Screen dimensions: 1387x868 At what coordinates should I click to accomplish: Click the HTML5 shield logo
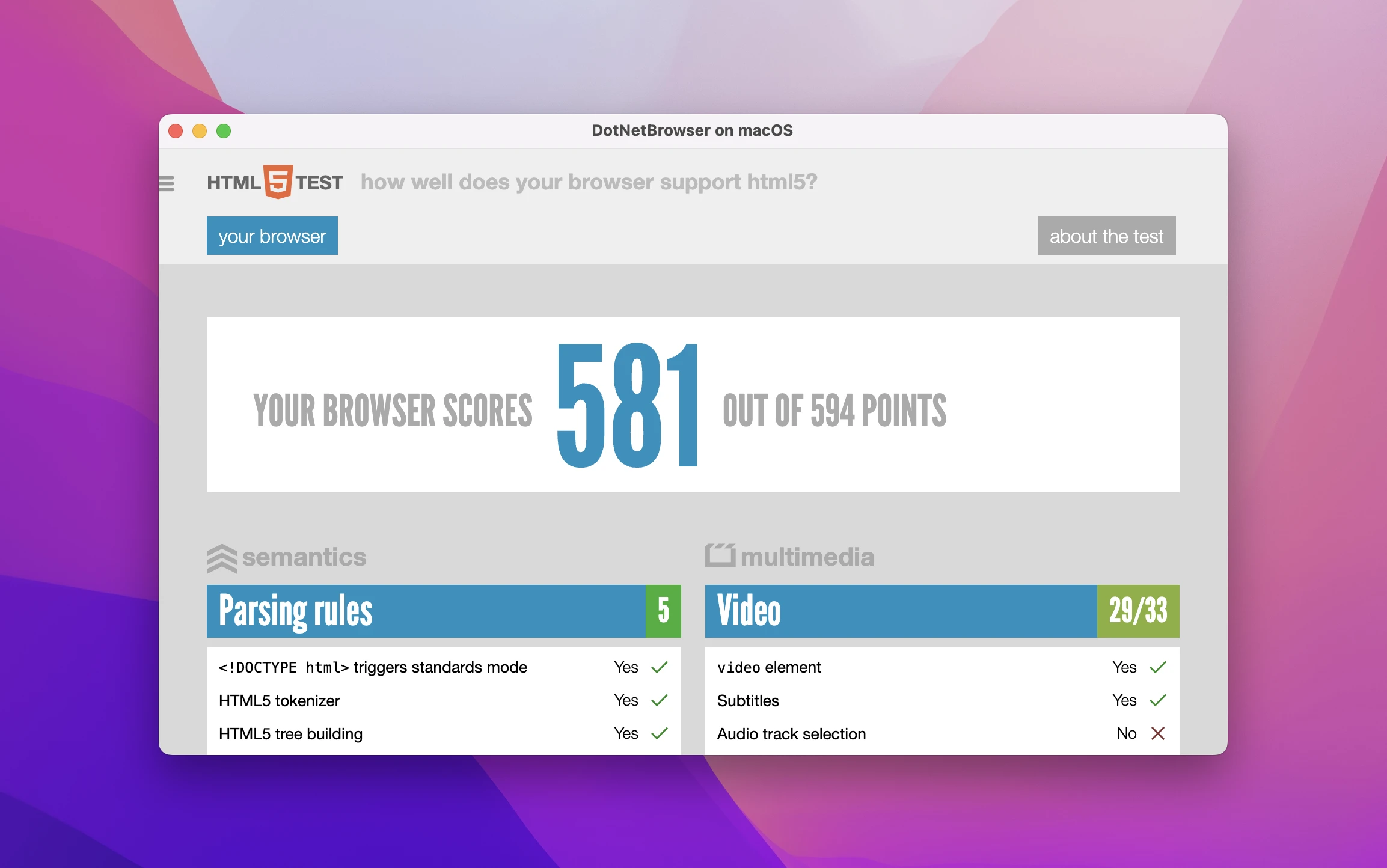coord(278,182)
